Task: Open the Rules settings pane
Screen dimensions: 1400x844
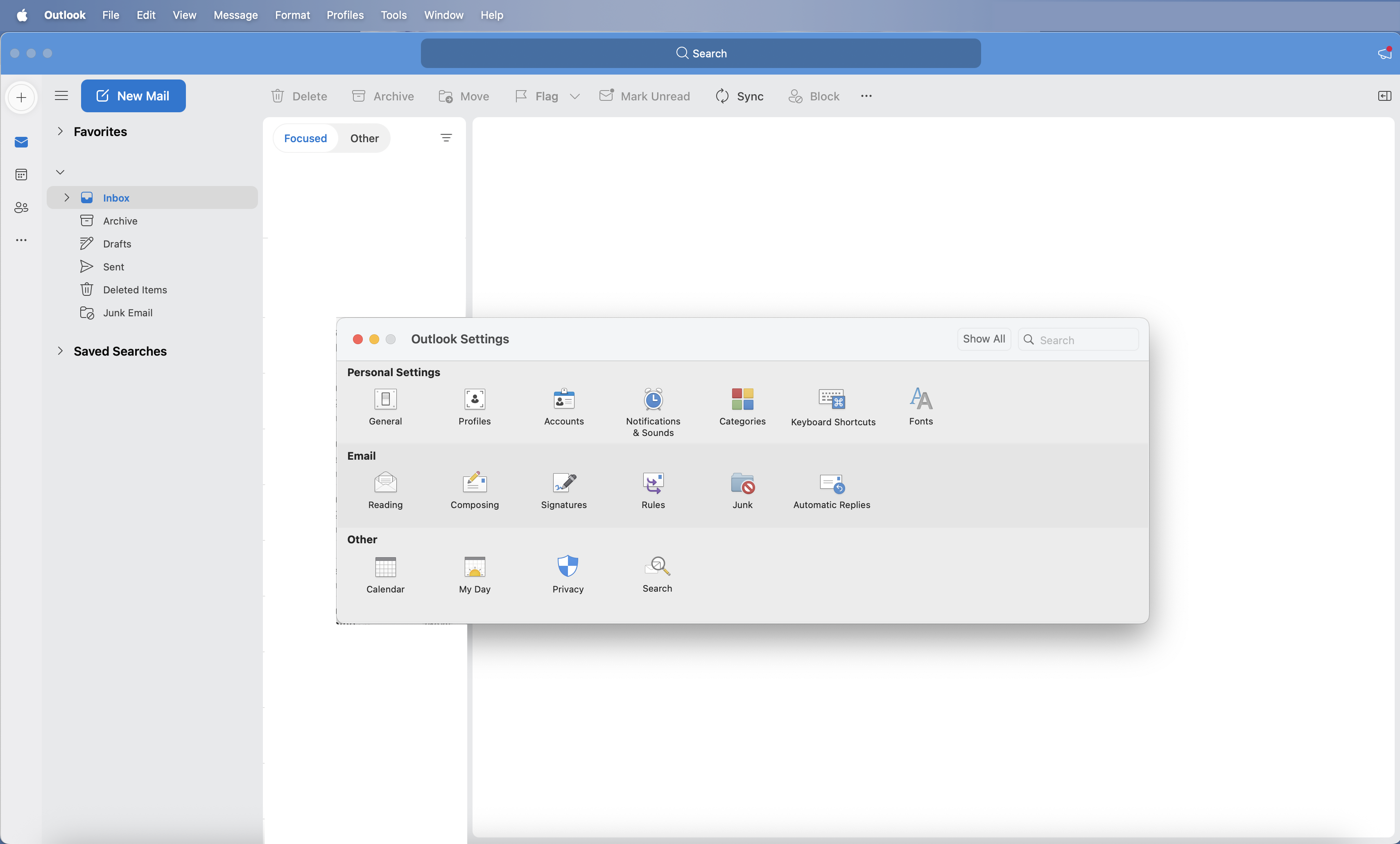Action: tap(653, 490)
